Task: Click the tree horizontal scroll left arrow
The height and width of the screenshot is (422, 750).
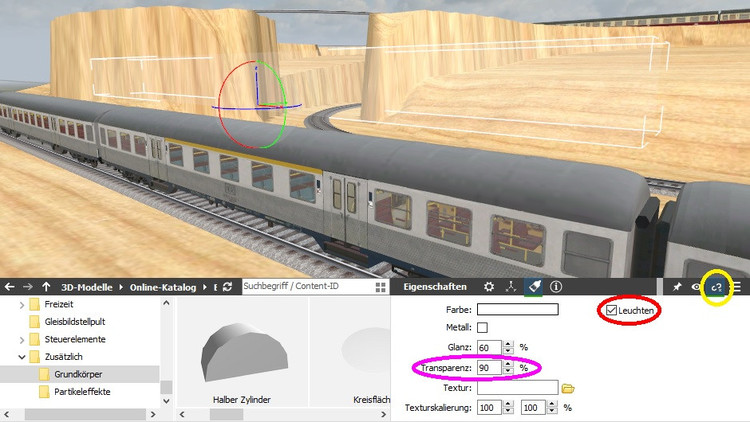Action: point(7,414)
